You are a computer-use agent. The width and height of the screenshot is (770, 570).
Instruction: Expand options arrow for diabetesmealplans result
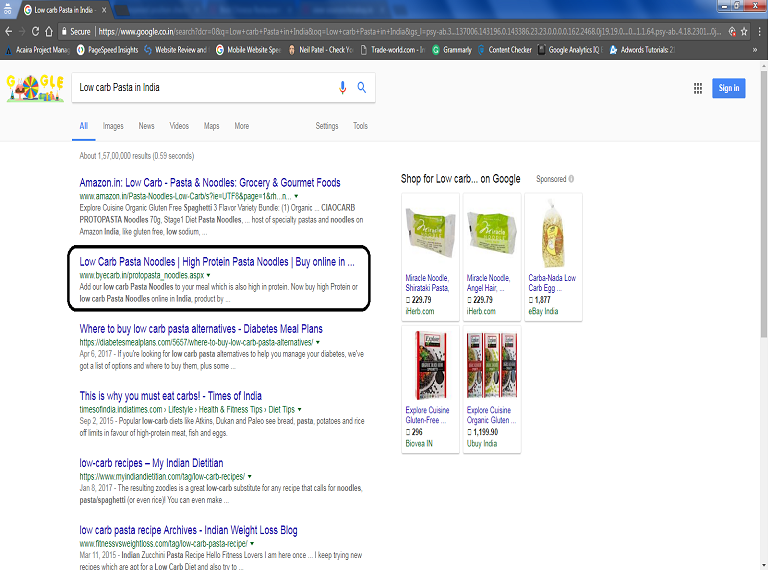coord(318,342)
